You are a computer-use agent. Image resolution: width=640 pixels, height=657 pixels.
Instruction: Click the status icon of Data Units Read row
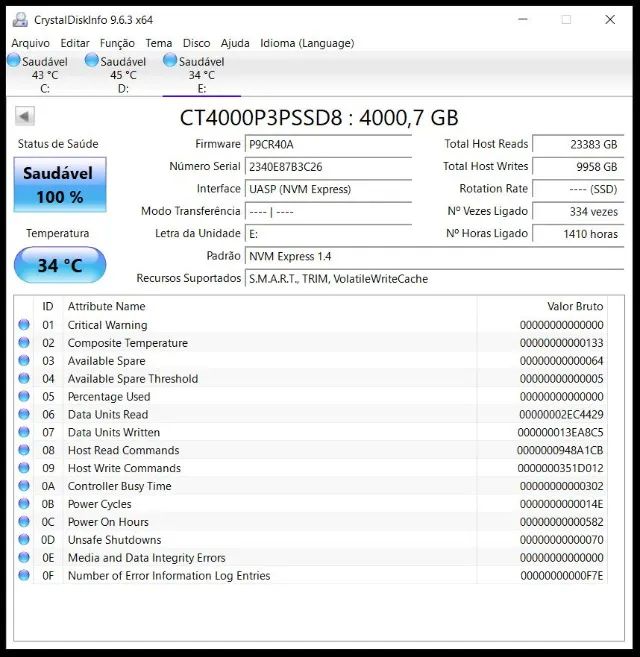[x=24, y=414]
